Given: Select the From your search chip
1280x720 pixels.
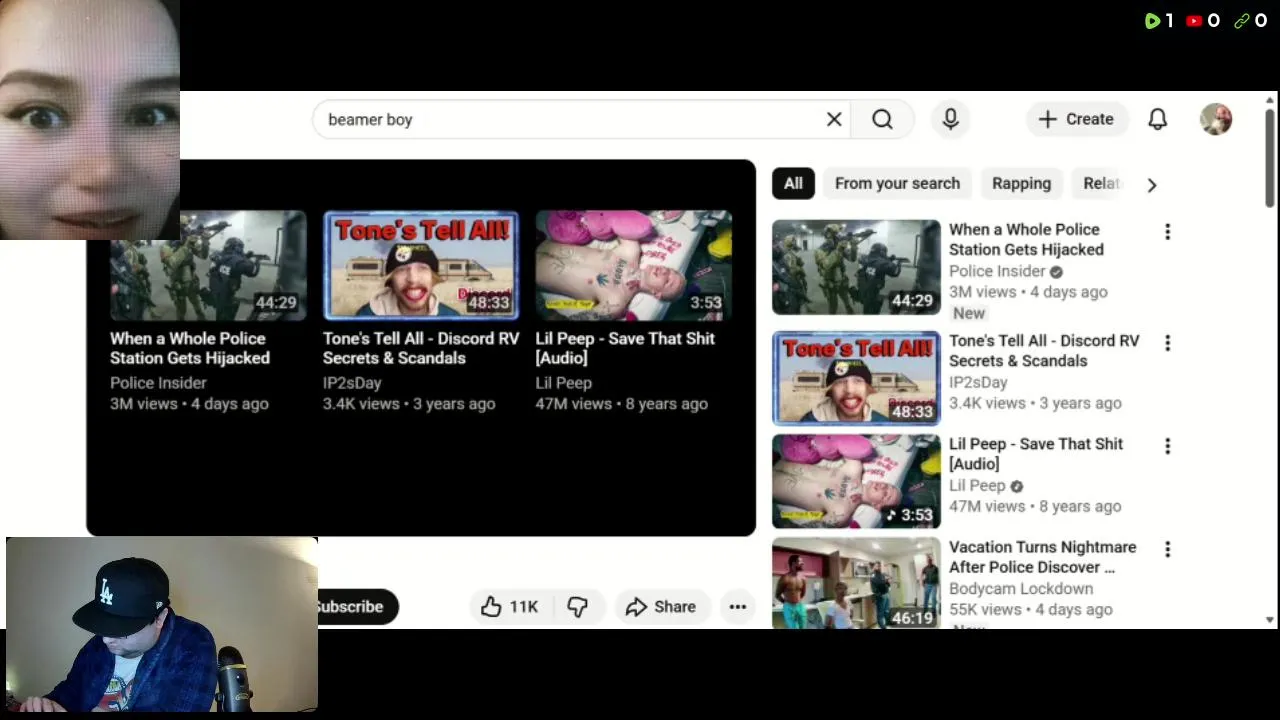Looking at the screenshot, I should 897,183.
